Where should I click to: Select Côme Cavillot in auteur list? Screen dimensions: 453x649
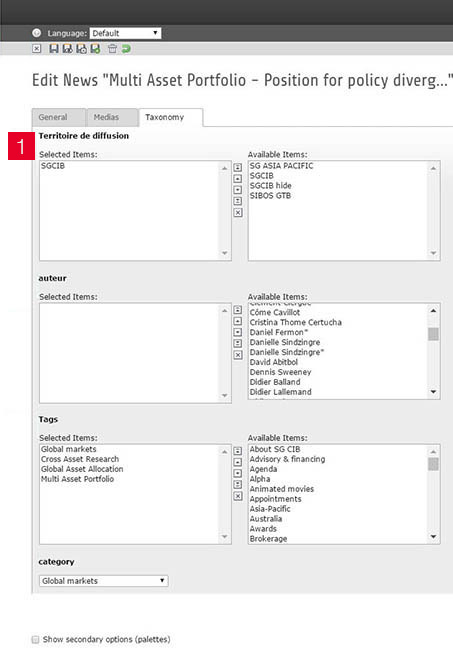coord(275,312)
